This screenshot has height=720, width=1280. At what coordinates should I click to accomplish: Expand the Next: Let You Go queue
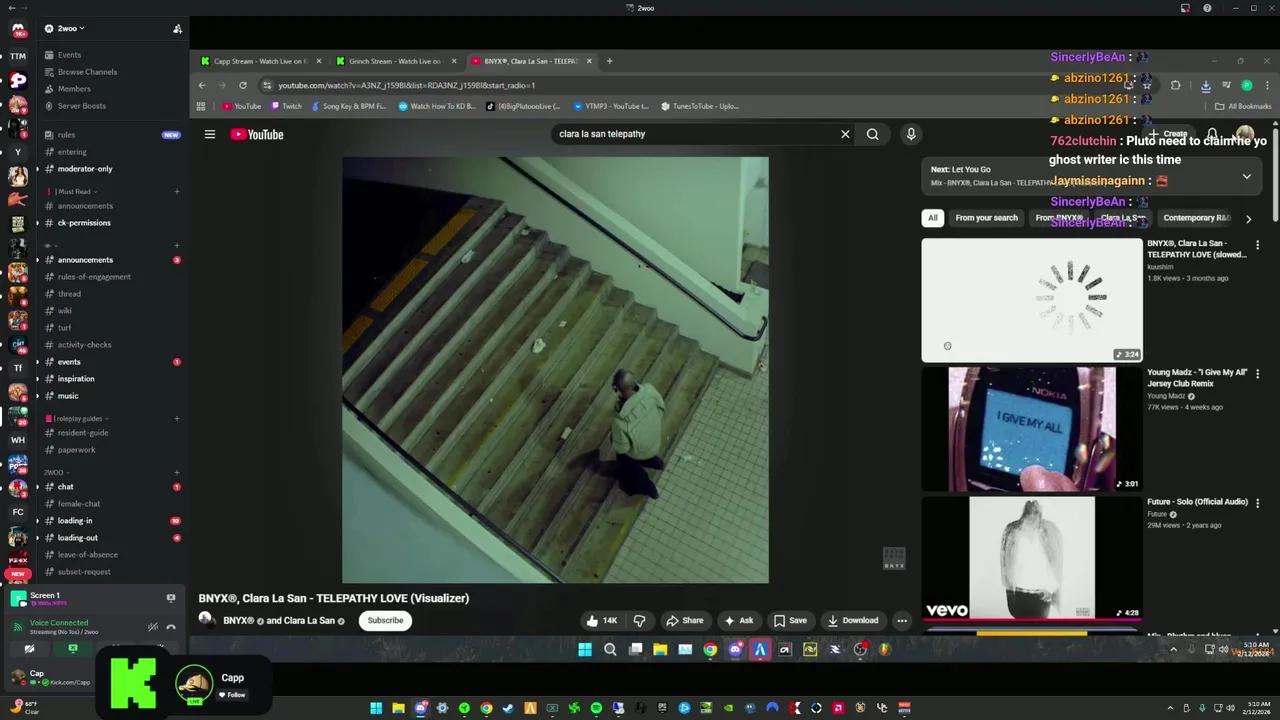point(1246,176)
